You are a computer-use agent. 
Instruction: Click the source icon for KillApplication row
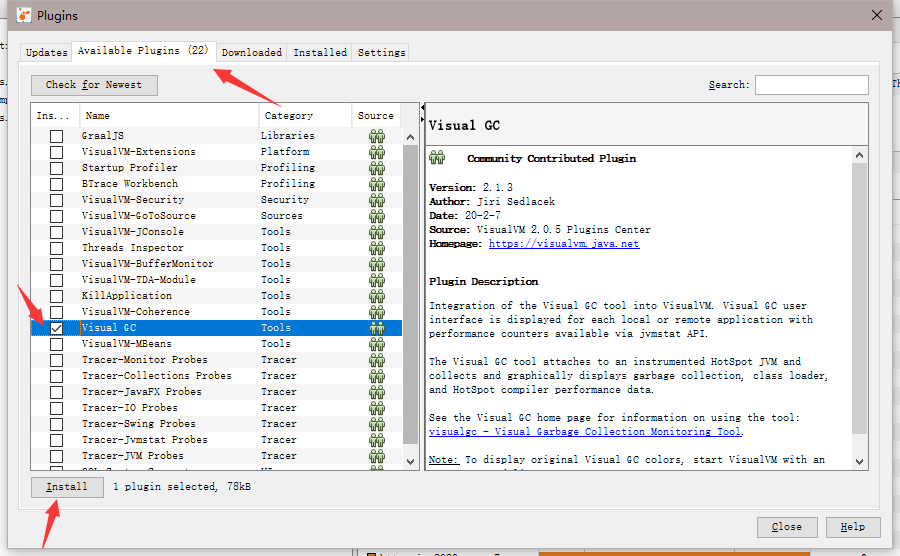tap(377, 296)
